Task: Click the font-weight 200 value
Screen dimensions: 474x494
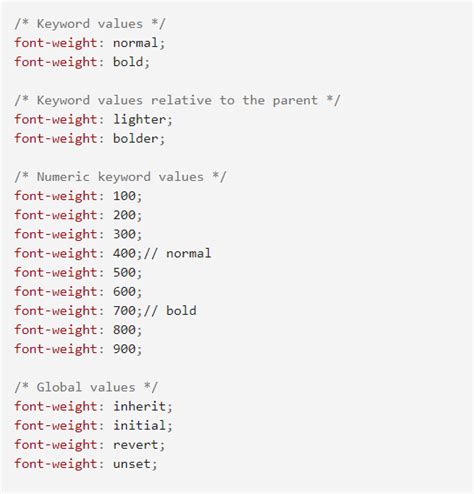Action: point(124,215)
